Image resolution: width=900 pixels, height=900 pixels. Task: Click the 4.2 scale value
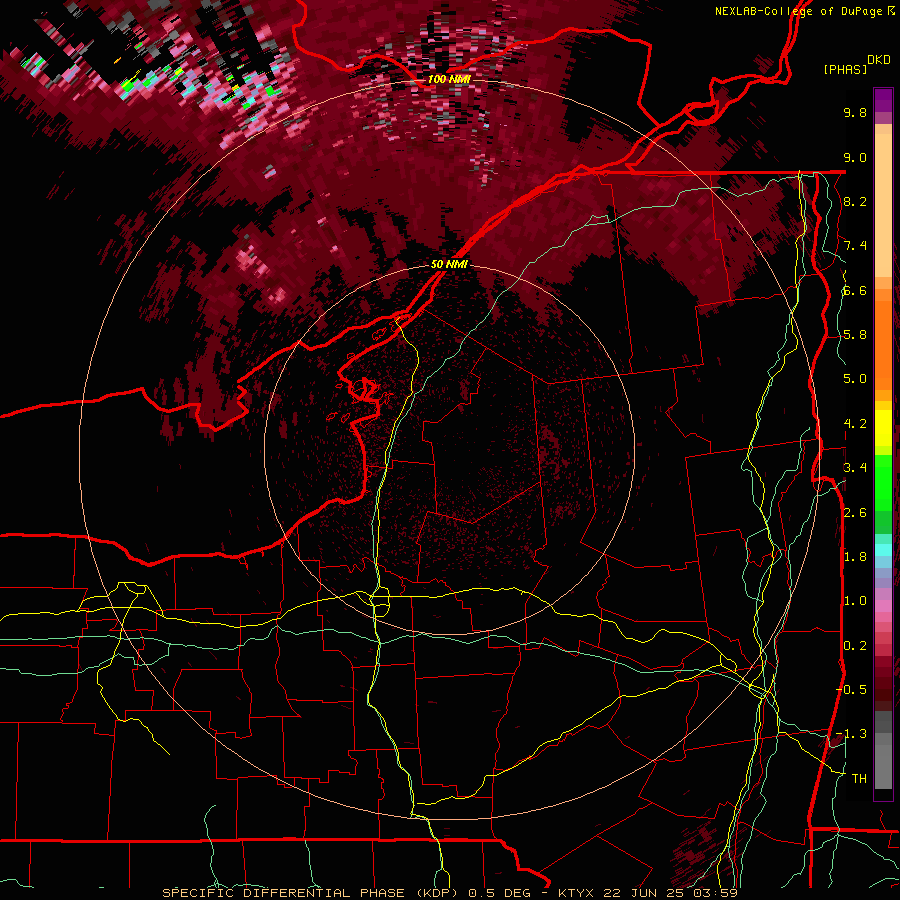click(855, 424)
